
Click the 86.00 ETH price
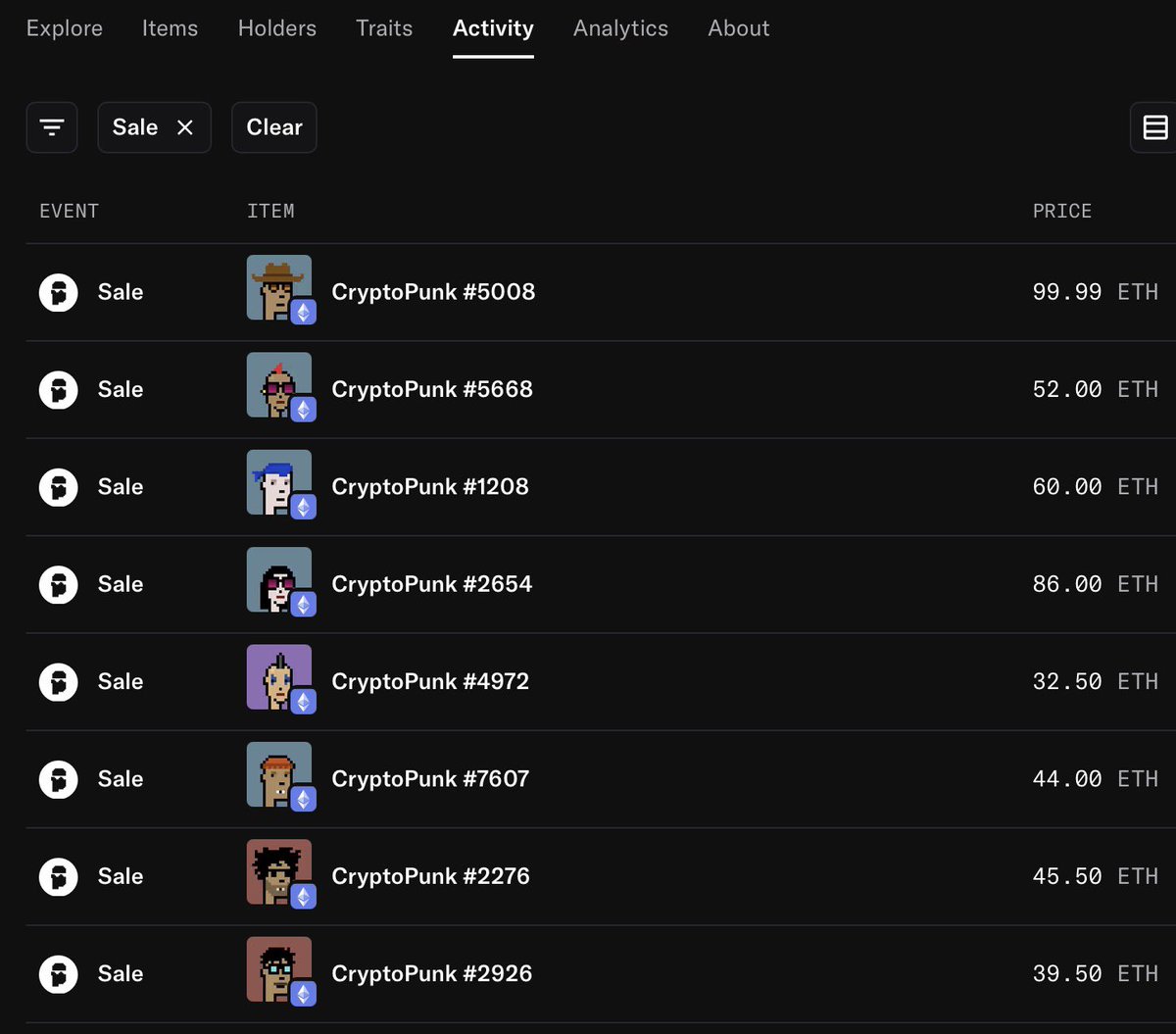tap(1096, 584)
